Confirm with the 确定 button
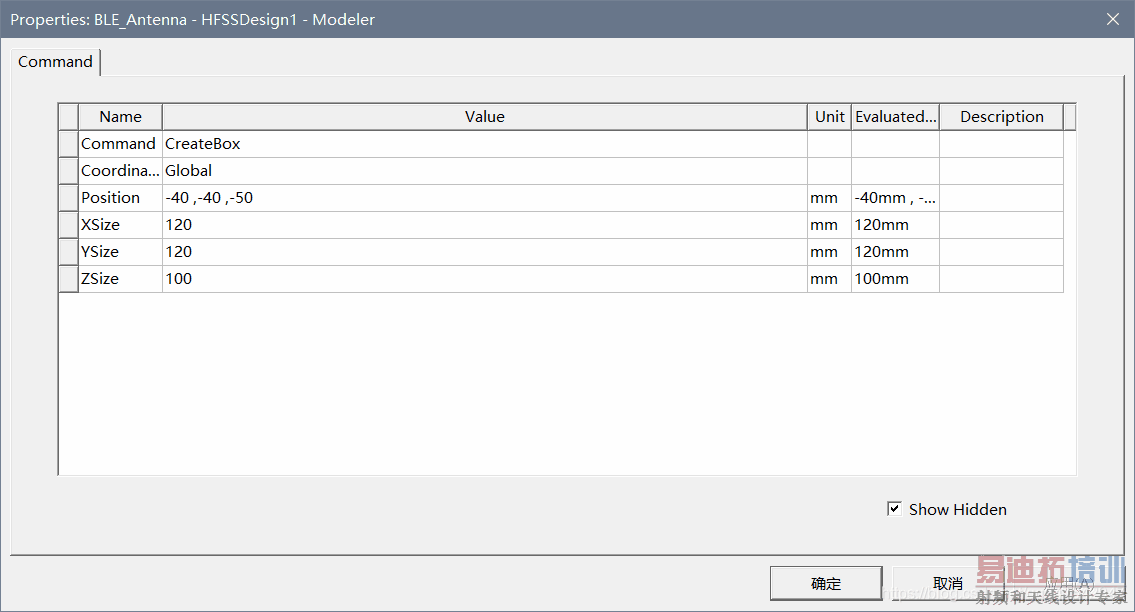The width and height of the screenshot is (1135, 612). point(826,583)
